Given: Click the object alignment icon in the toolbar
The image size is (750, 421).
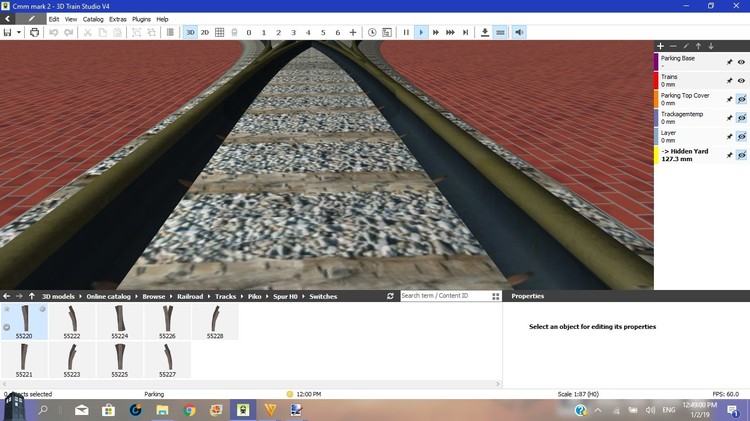Looking at the screenshot, I should tap(170, 33).
